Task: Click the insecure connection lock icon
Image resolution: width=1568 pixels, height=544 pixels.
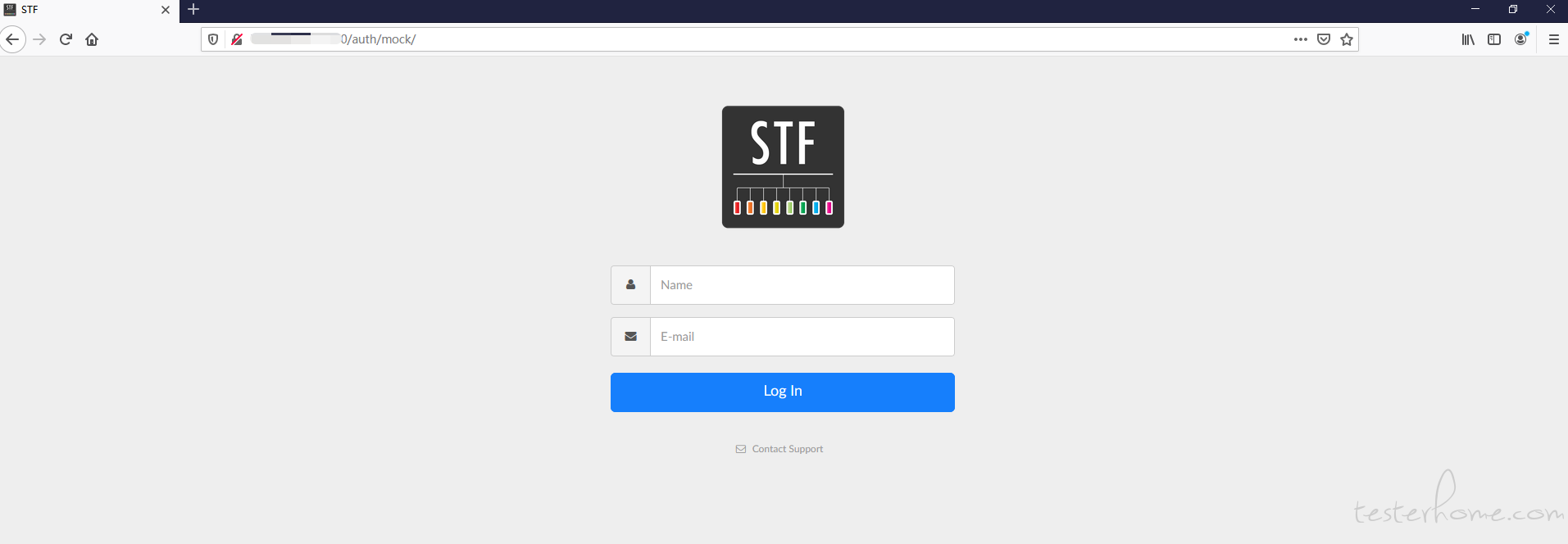Action: pos(237,39)
